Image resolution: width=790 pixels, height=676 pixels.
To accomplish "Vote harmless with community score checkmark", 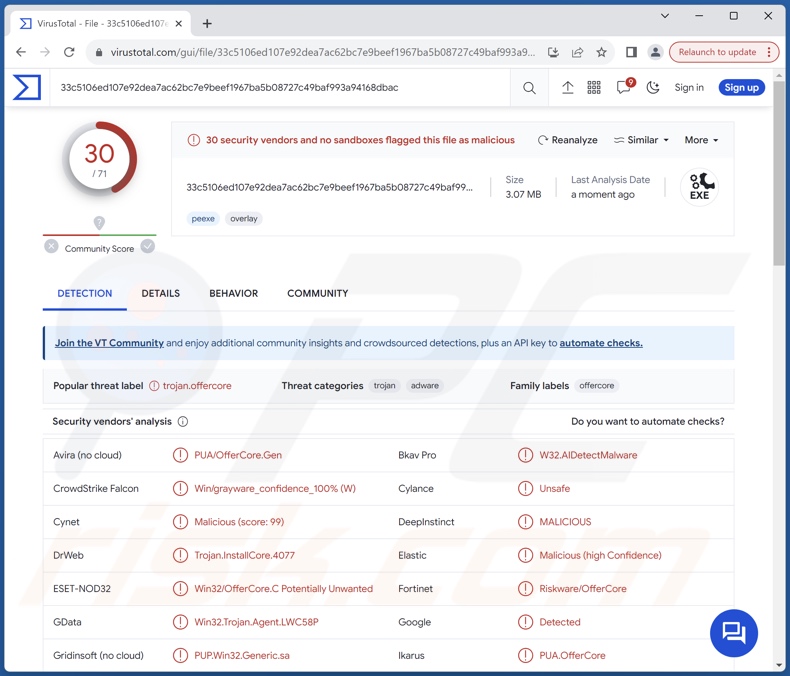I will coord(148,246).
